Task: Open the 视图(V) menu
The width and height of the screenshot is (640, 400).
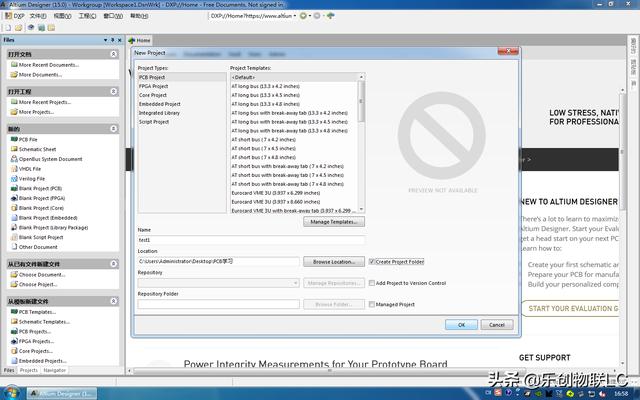Action: tap(62, 16)
